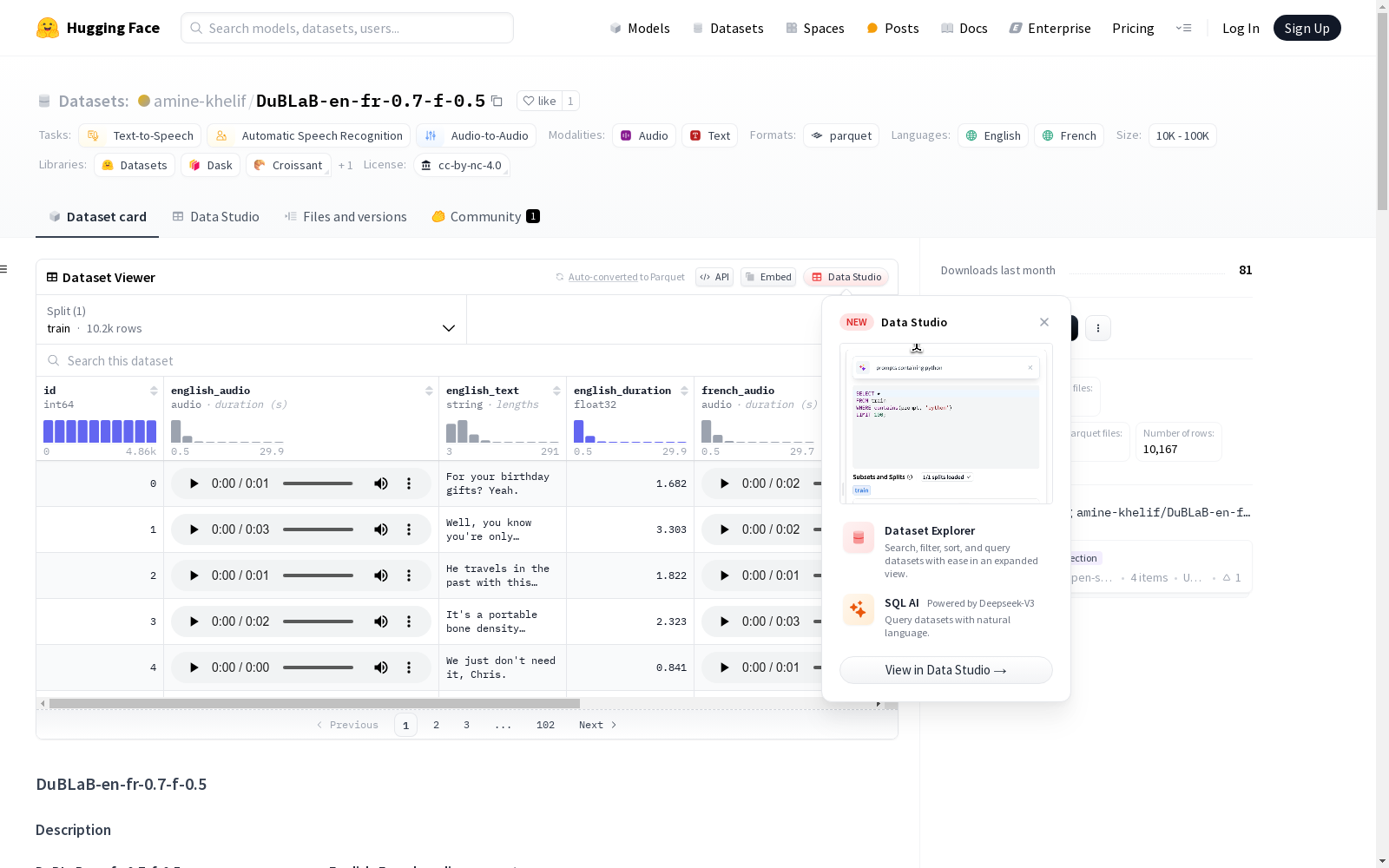
Task: Open the SQL AI option
Action: pos(945,616)
